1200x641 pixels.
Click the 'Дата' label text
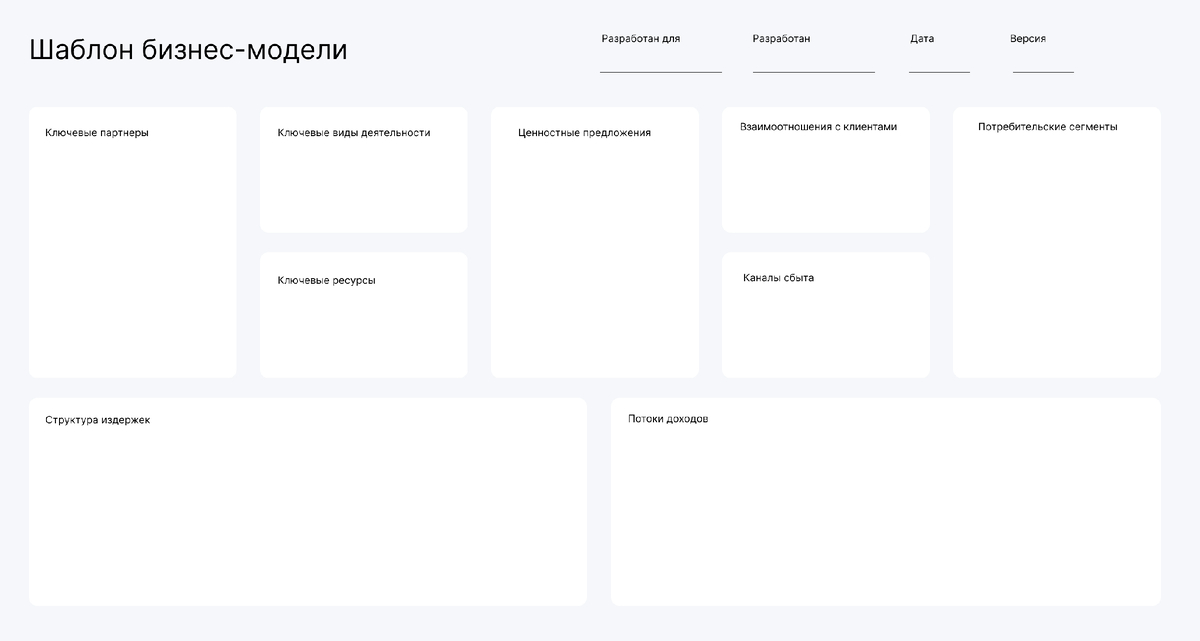[x=922, y=39]
